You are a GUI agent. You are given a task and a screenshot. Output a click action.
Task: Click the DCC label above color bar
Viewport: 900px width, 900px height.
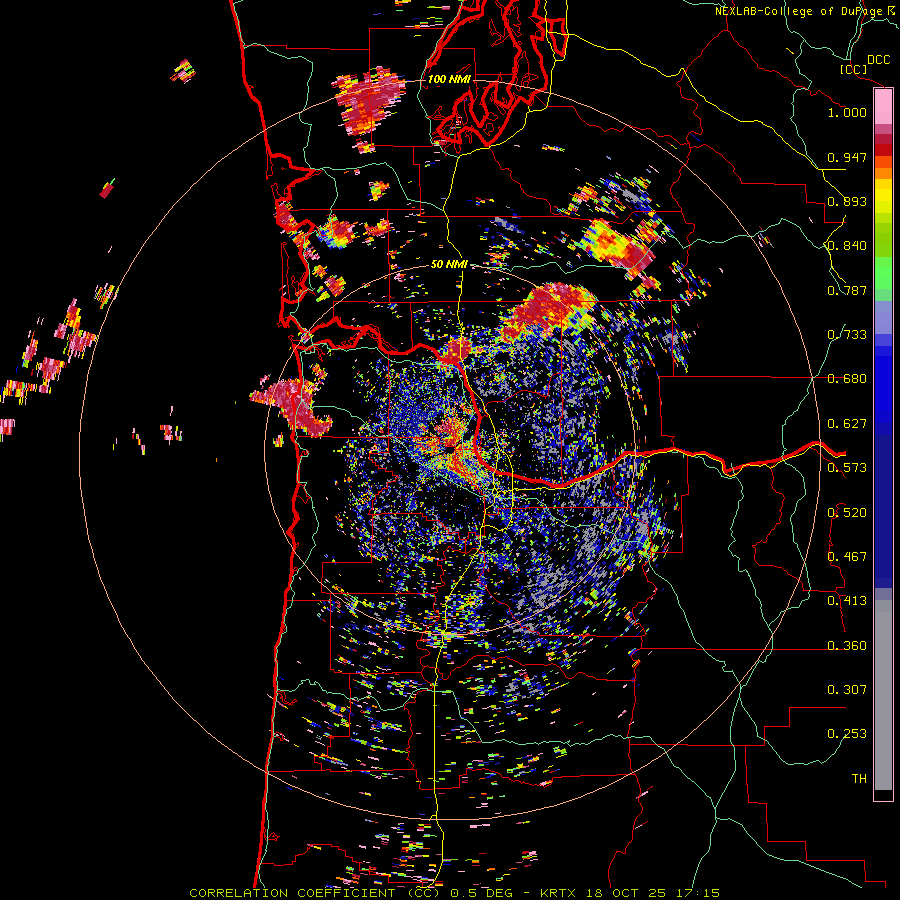tap(878, 60)
